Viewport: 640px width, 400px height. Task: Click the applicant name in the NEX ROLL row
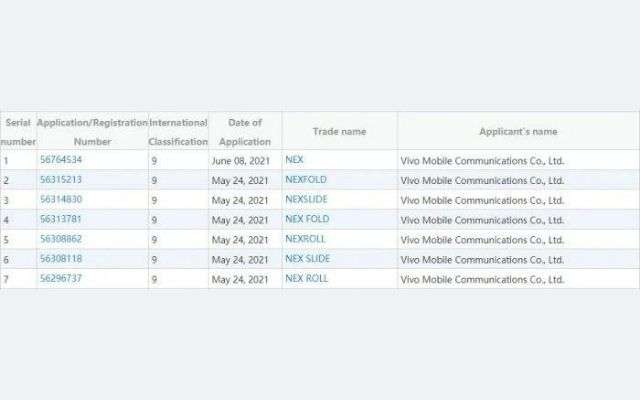pos(482,280)
